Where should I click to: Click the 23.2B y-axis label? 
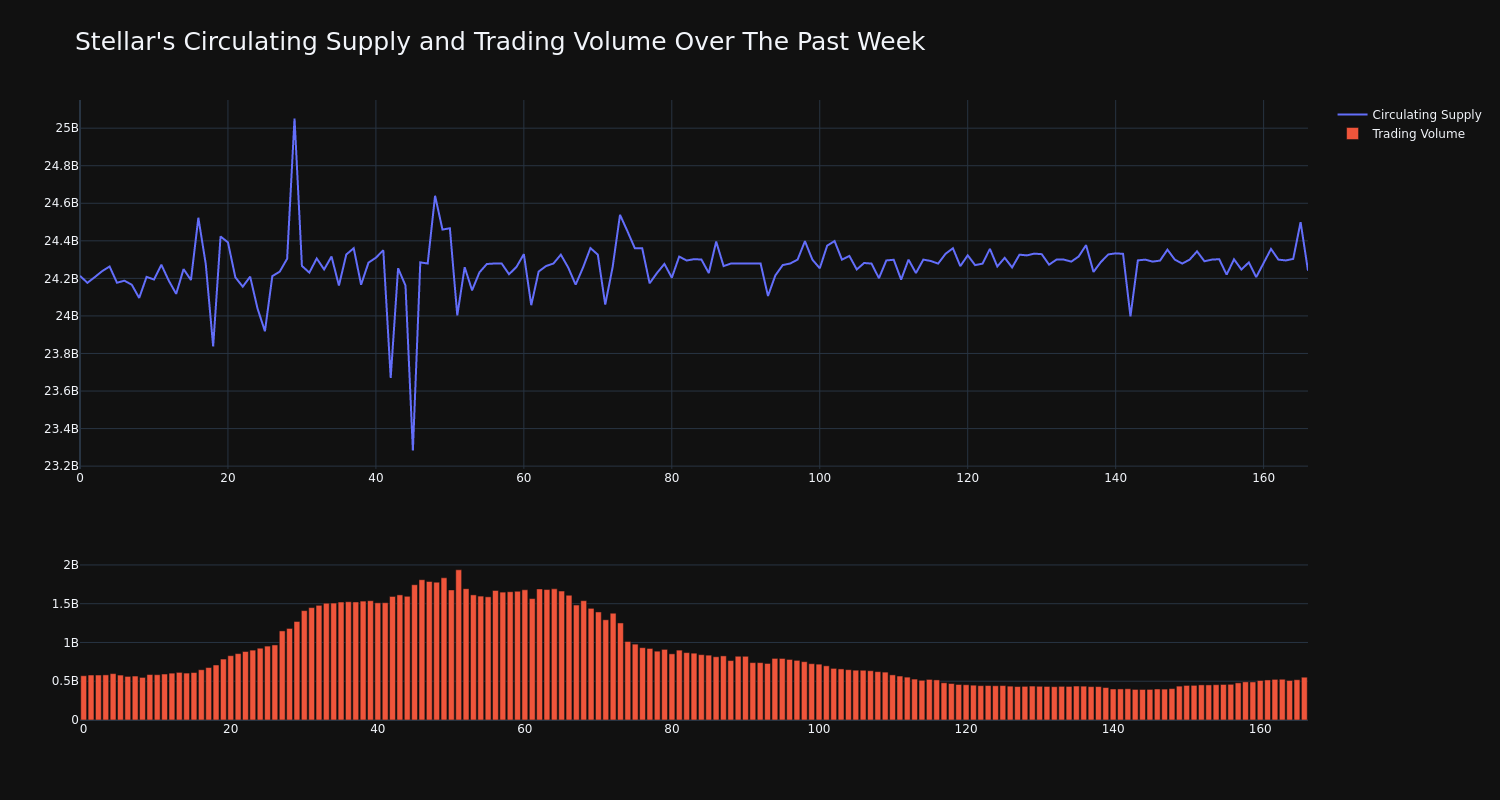tap(61, 466)
